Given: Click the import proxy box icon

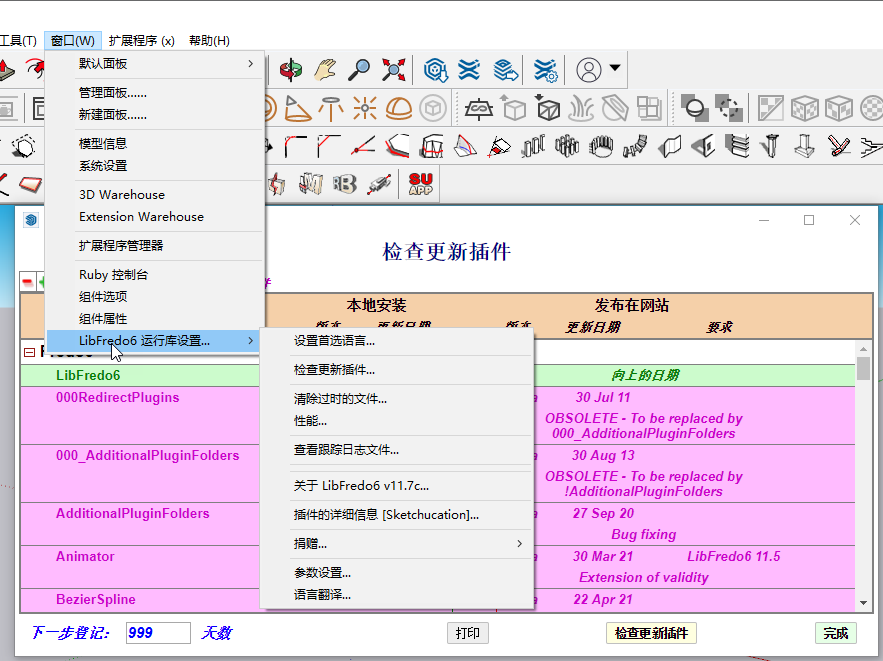Looking at the screenshot, I should [547, 107].
